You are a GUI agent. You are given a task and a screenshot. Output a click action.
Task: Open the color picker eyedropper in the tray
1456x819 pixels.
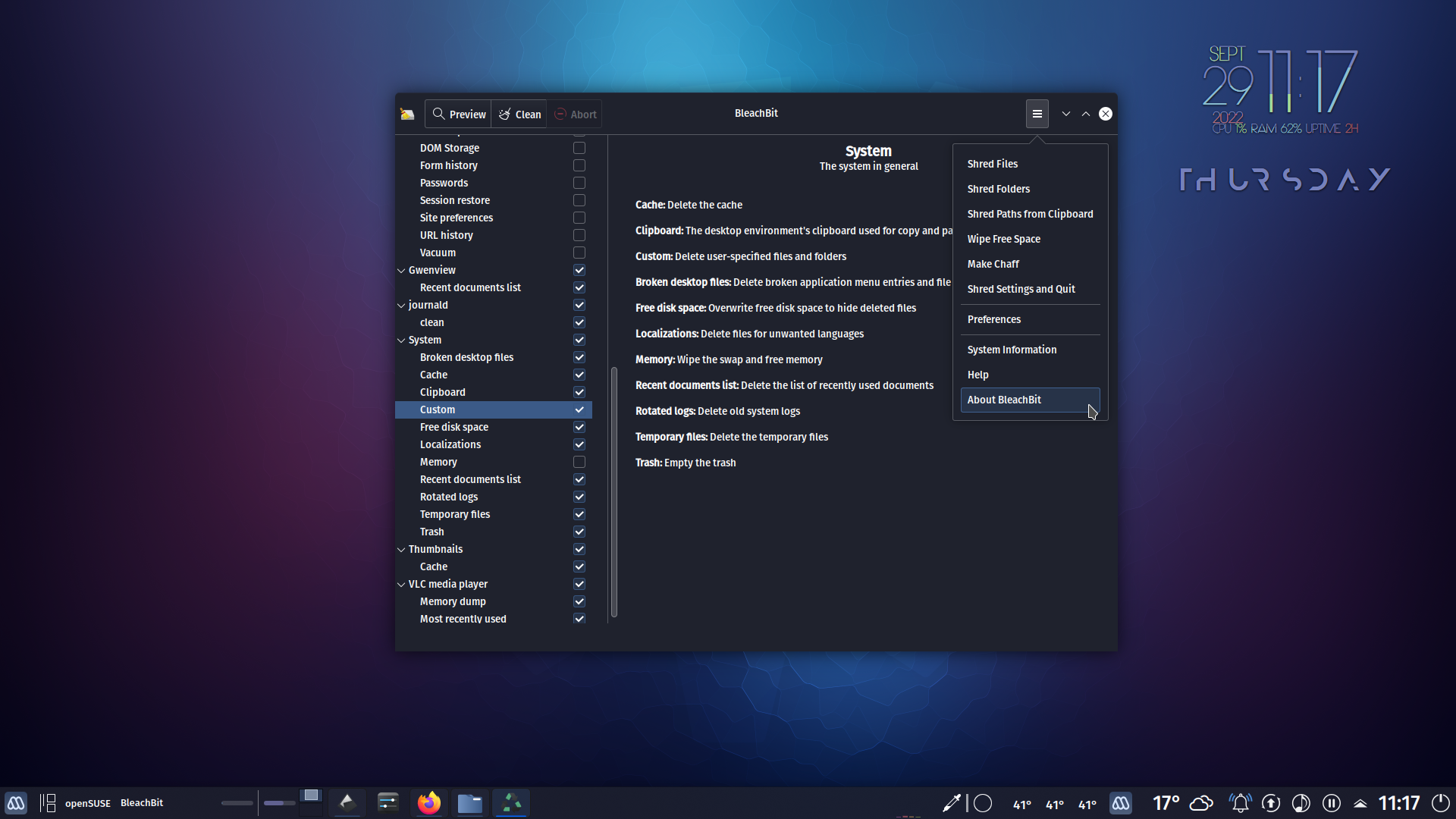[x=951, y=803]
